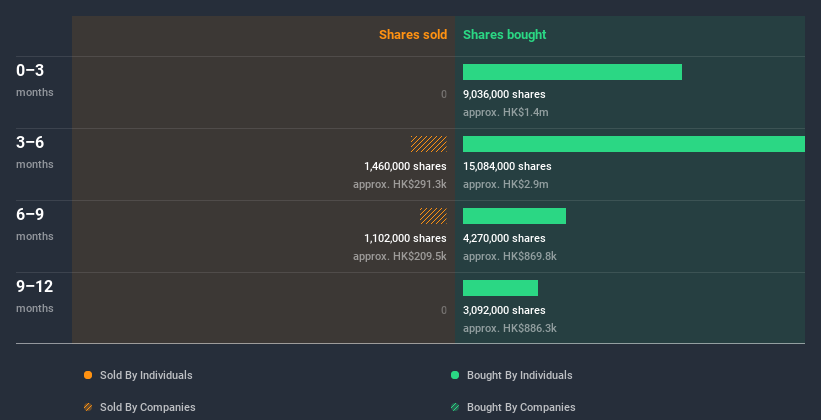Select the approx. HK$869.8k value
821x420 pixels.
[x=510, y=256]
